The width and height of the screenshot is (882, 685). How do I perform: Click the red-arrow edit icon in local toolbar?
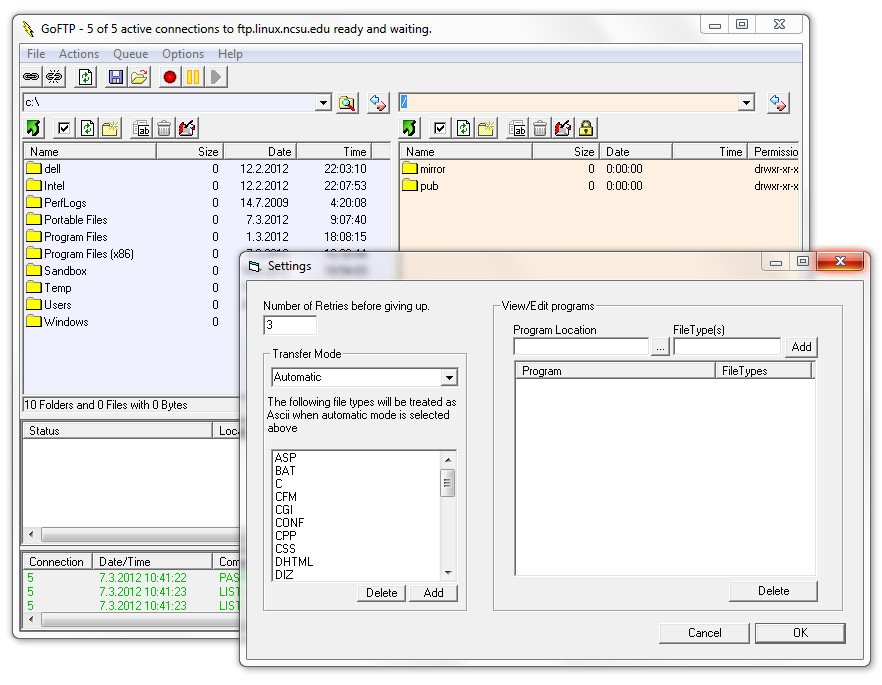(x=187, y=128)
